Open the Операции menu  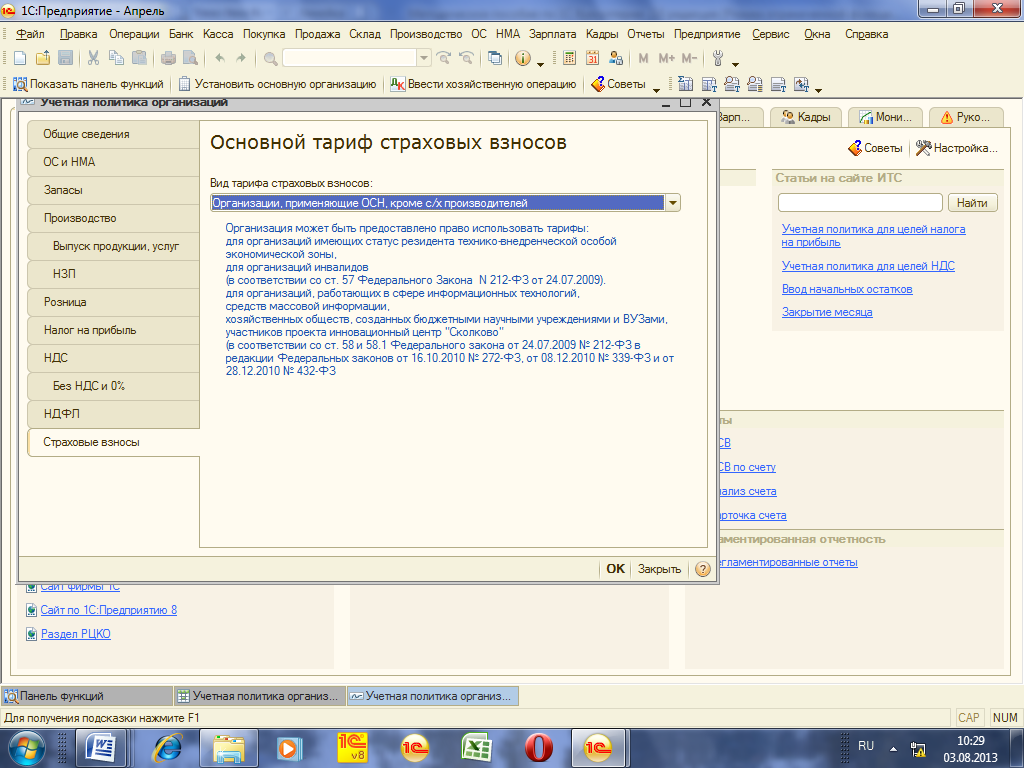point(134,34)
